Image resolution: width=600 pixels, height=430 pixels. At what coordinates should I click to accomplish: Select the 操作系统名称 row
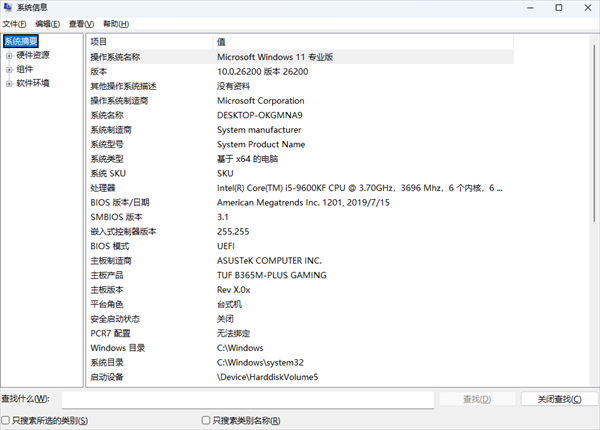[301, 57]
